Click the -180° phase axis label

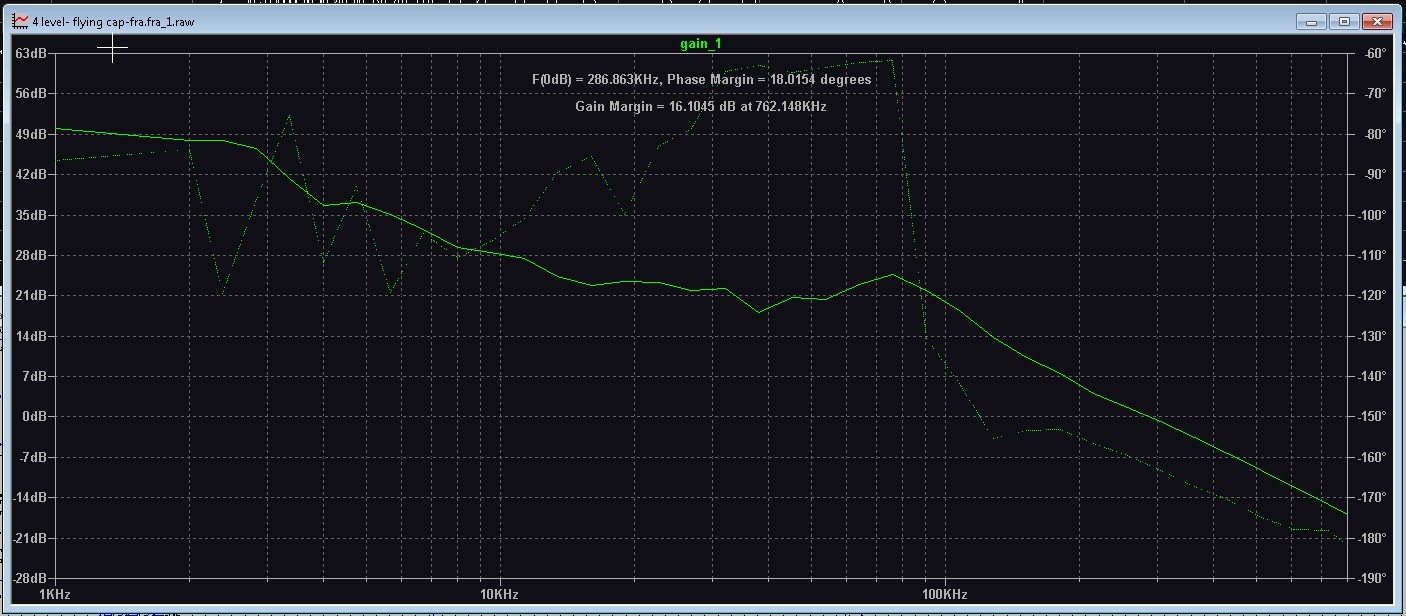[x=1374, y=538]
